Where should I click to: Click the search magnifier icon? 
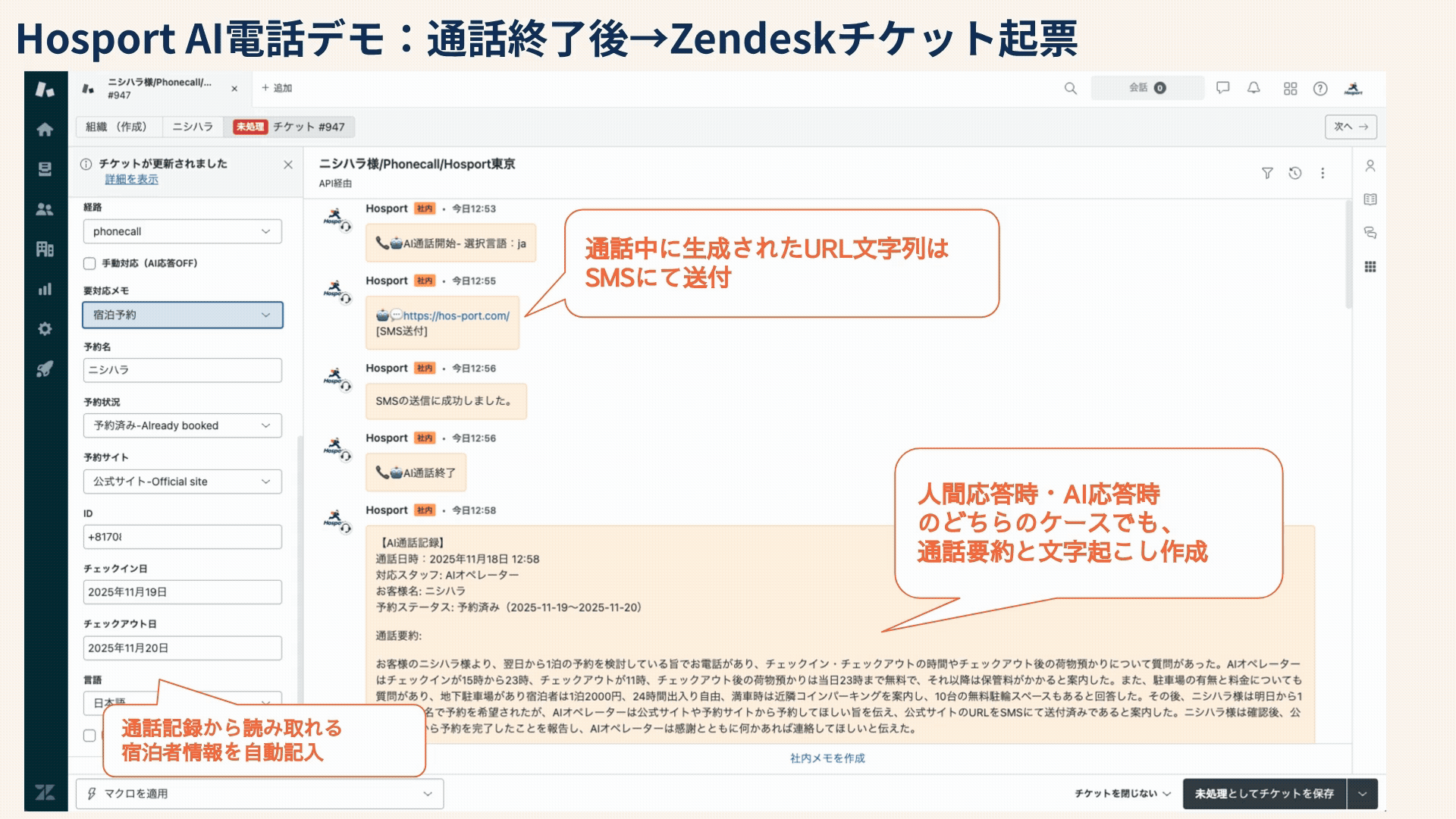(1070, 89)
